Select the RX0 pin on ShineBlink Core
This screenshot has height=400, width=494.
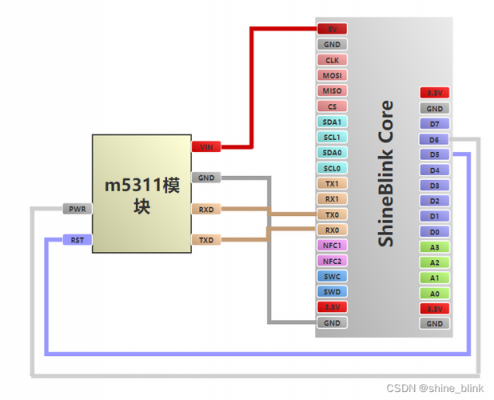(332, 230)
